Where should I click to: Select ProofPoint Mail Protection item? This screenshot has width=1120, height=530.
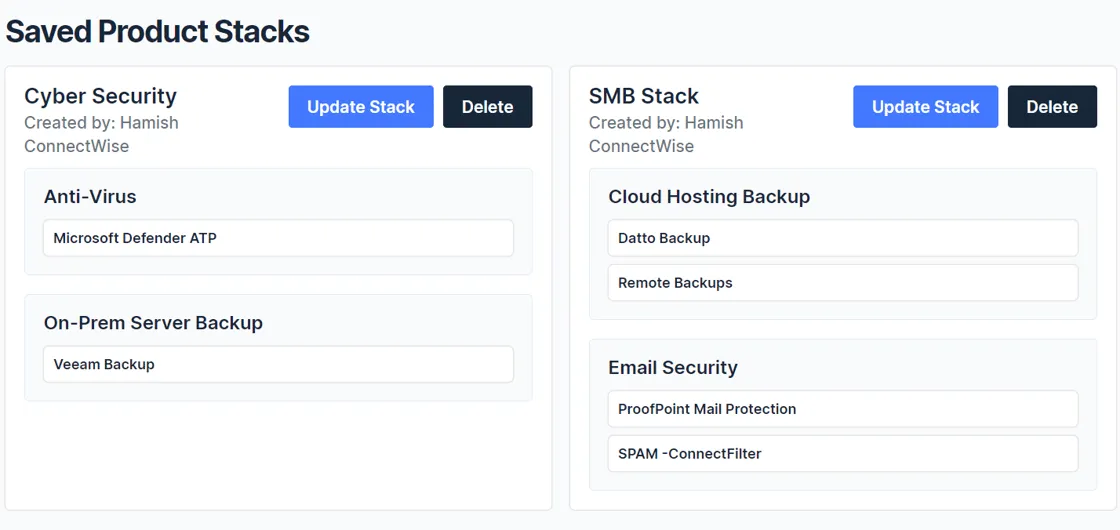pyautogui.click(x=843, y=409)
